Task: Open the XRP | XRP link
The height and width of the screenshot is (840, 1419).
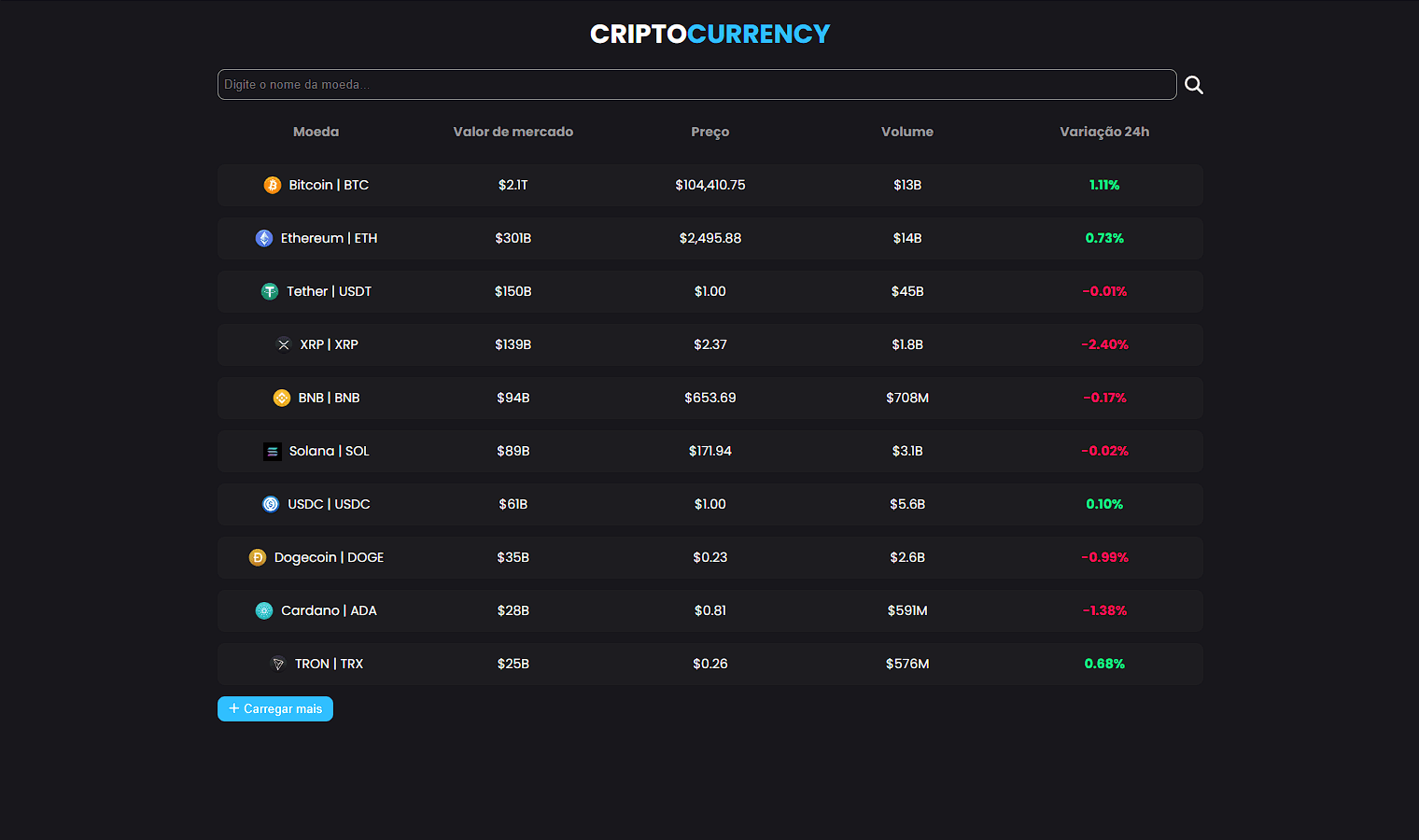Action: [x=329, y=344]
